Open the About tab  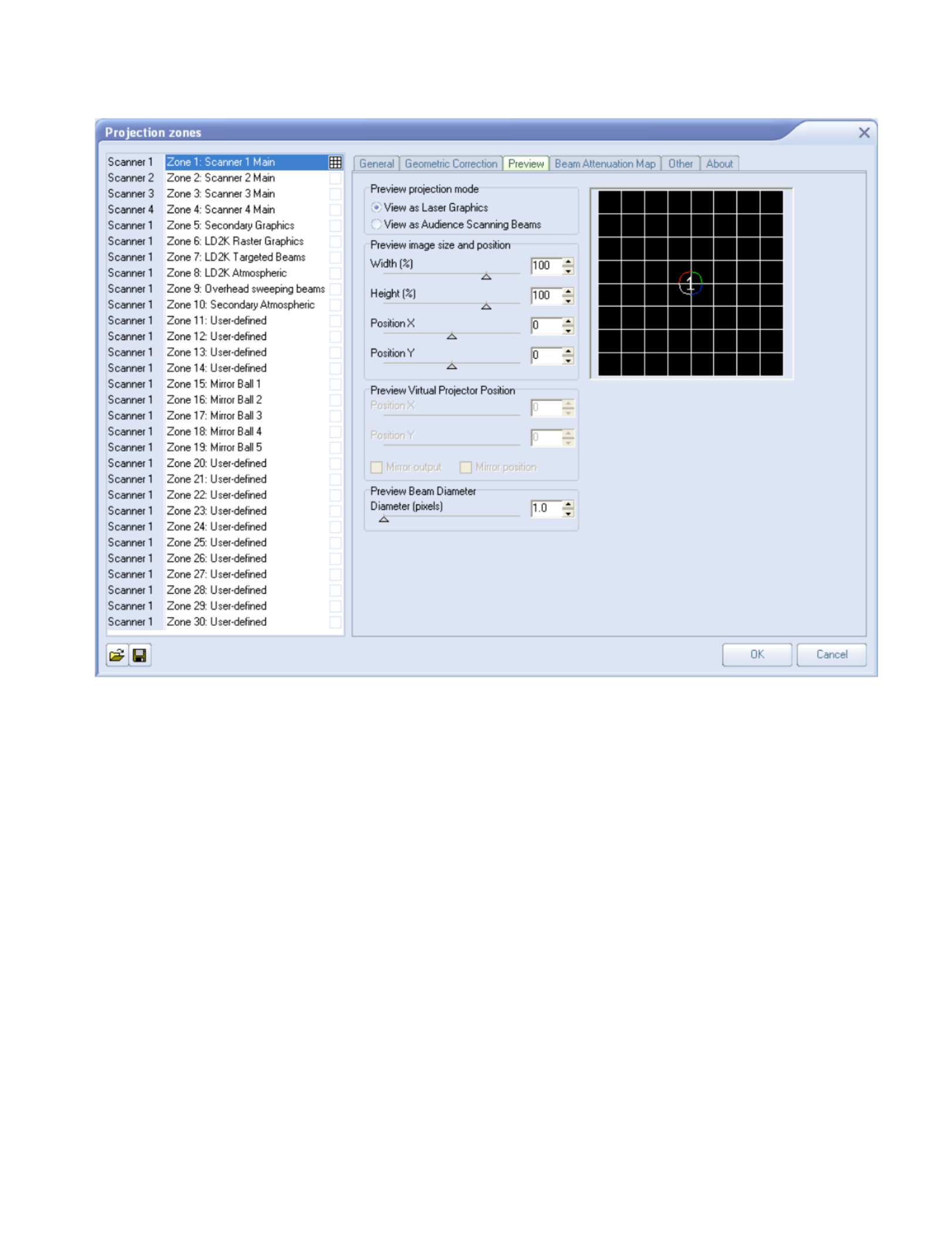[x=719, y=164]
